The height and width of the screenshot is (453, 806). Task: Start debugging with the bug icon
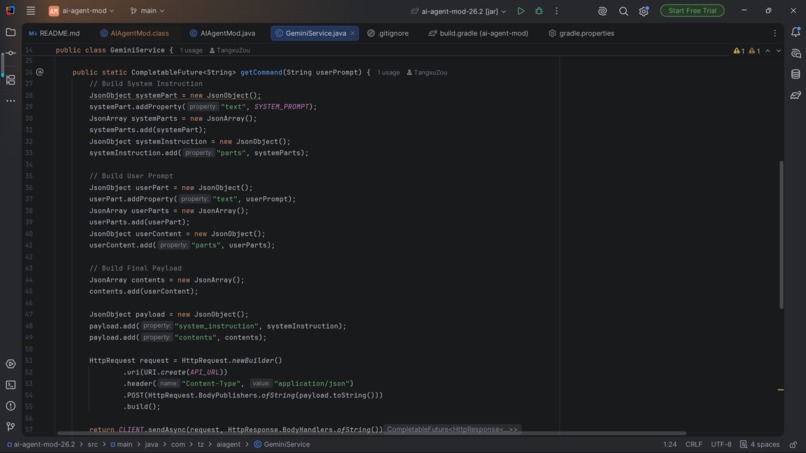click(x=539, y=11)
